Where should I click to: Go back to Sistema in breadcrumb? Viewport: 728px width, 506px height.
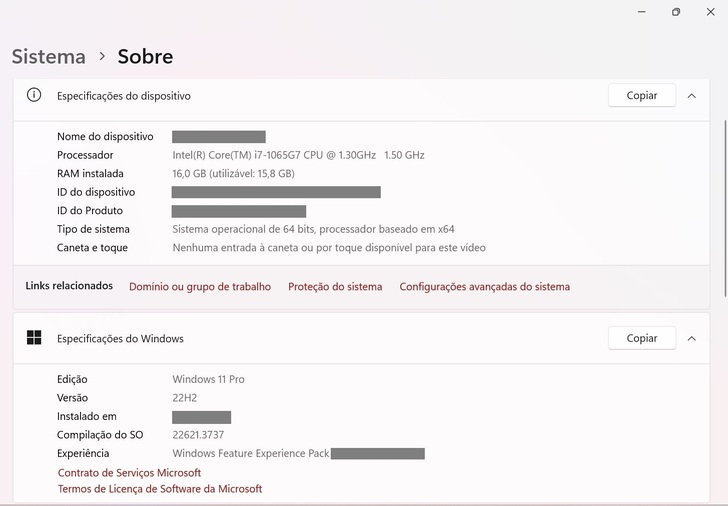click(49, 57)
